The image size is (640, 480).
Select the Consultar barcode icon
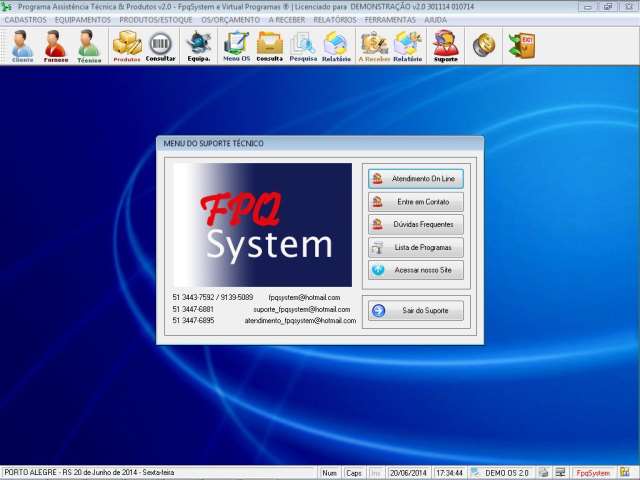(x=160, y=46)
